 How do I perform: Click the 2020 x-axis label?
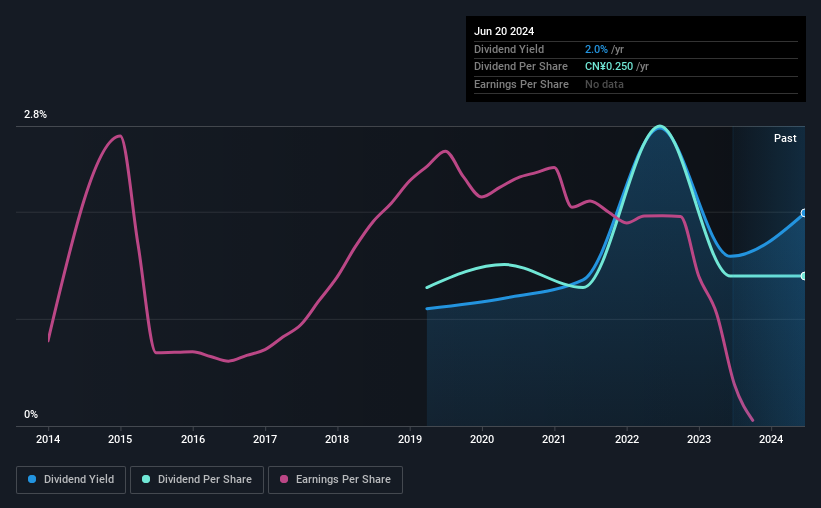pyautogui.click(x=482, y=439)
